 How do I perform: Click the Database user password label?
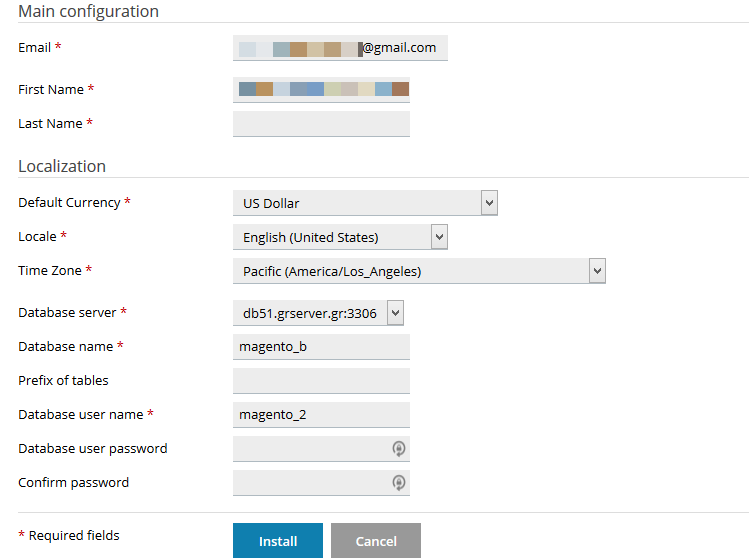coord(93,449)
